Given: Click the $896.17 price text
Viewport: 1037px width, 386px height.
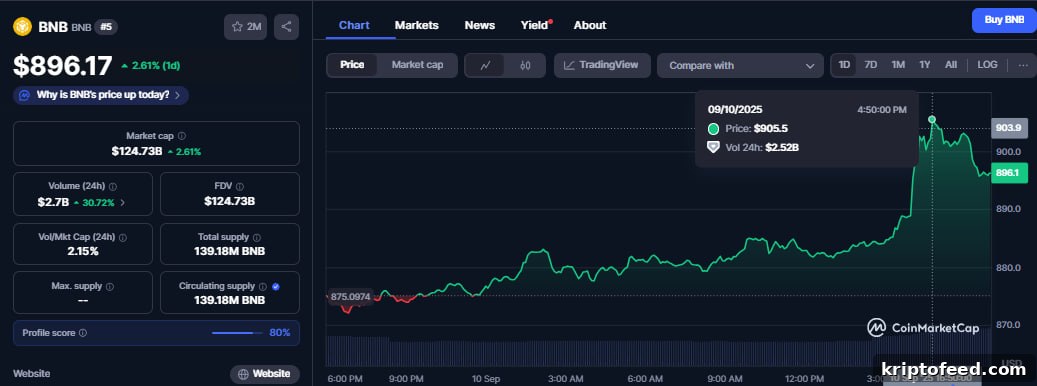Looking at the screenshot, I should point(63,65).
